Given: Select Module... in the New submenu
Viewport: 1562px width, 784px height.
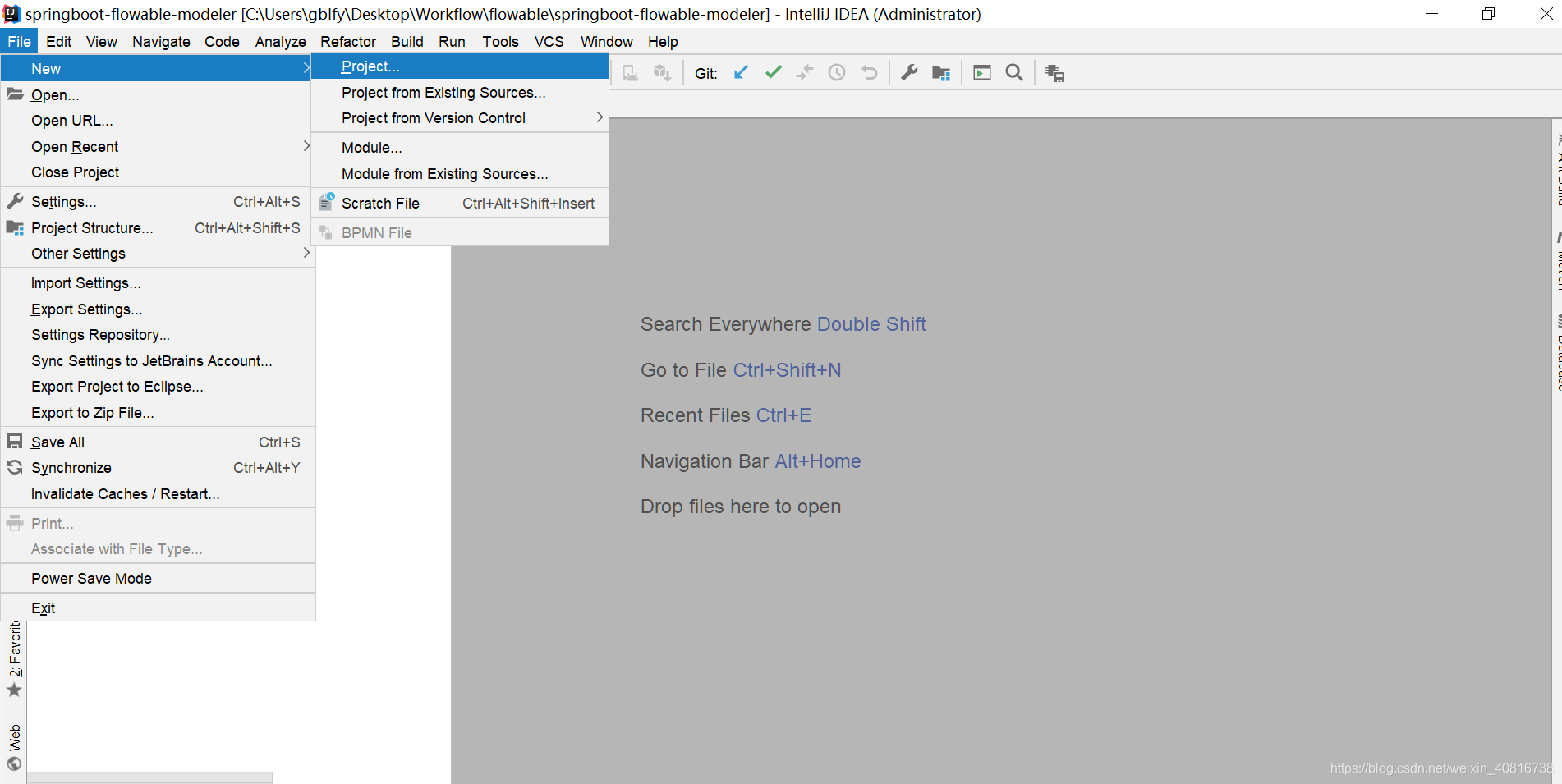Looking at the screenshot, I should tap(460, 148).
